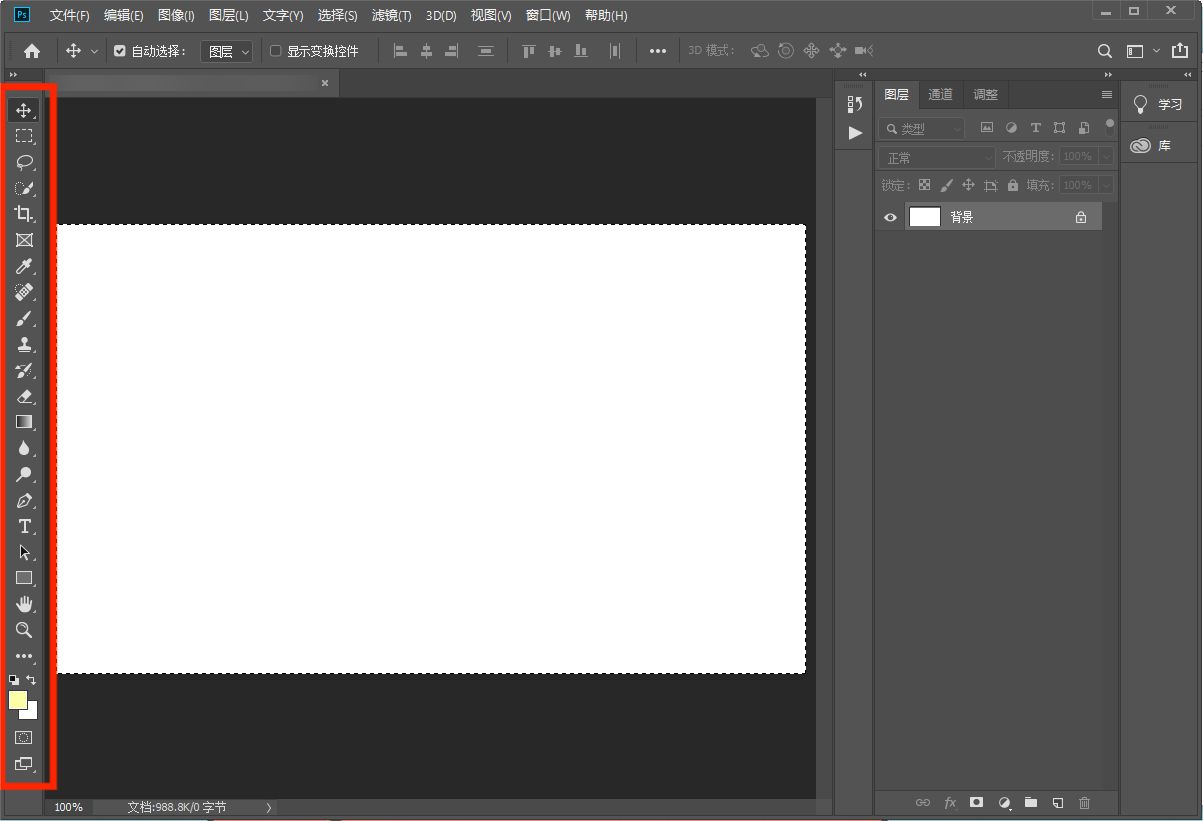Select the Pen tool
The width and height of the screenshot is (1203, 821).
[x=24, y=500]
